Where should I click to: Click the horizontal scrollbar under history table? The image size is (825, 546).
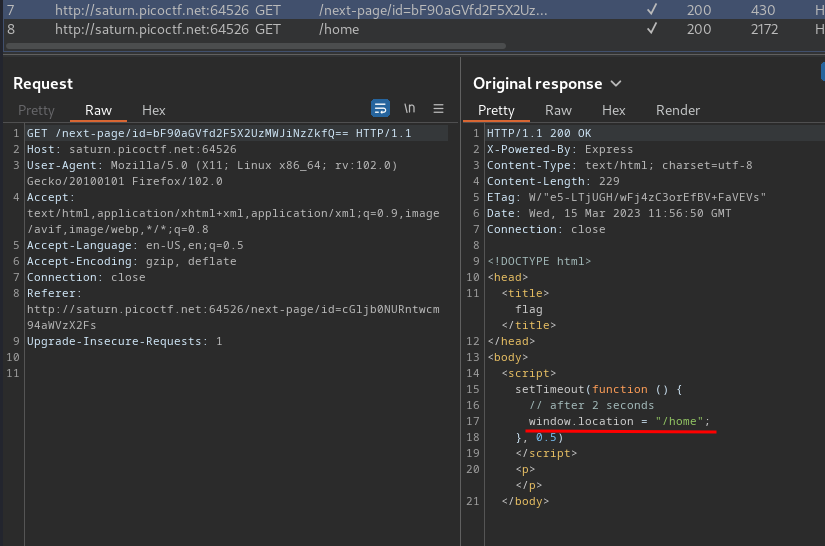pyautogui.click(x=256, y=46)
